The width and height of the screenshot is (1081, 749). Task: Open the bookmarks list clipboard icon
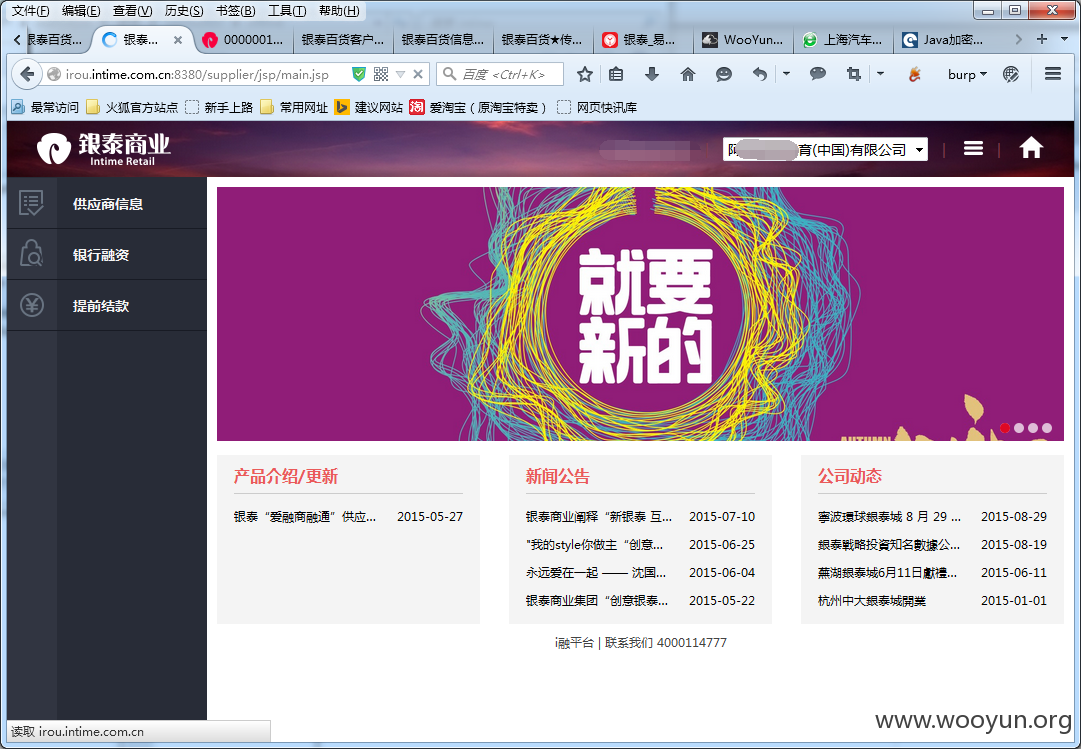pyautogui.click(x=616, y=74)
